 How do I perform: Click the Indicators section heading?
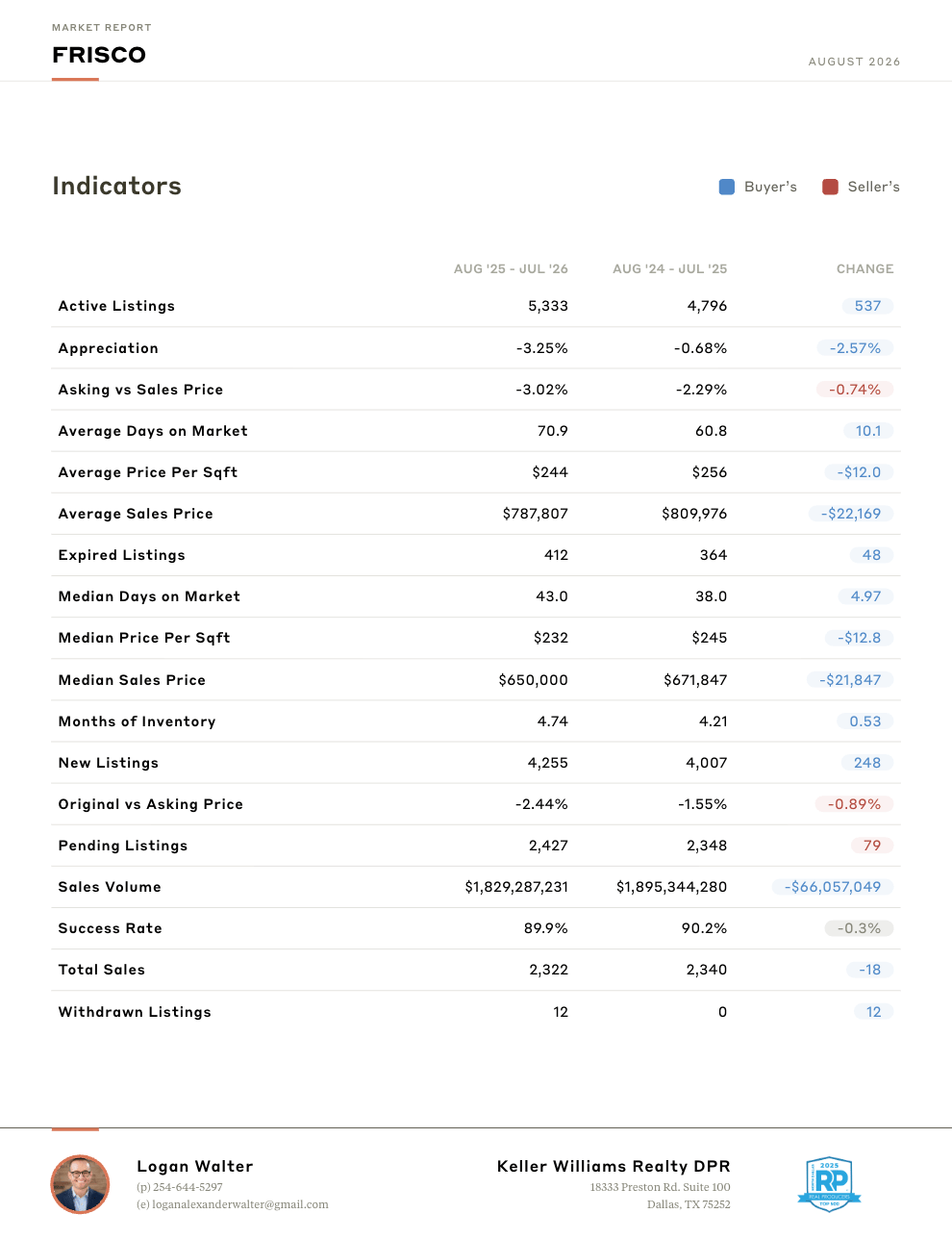click(x=116, y=186)
